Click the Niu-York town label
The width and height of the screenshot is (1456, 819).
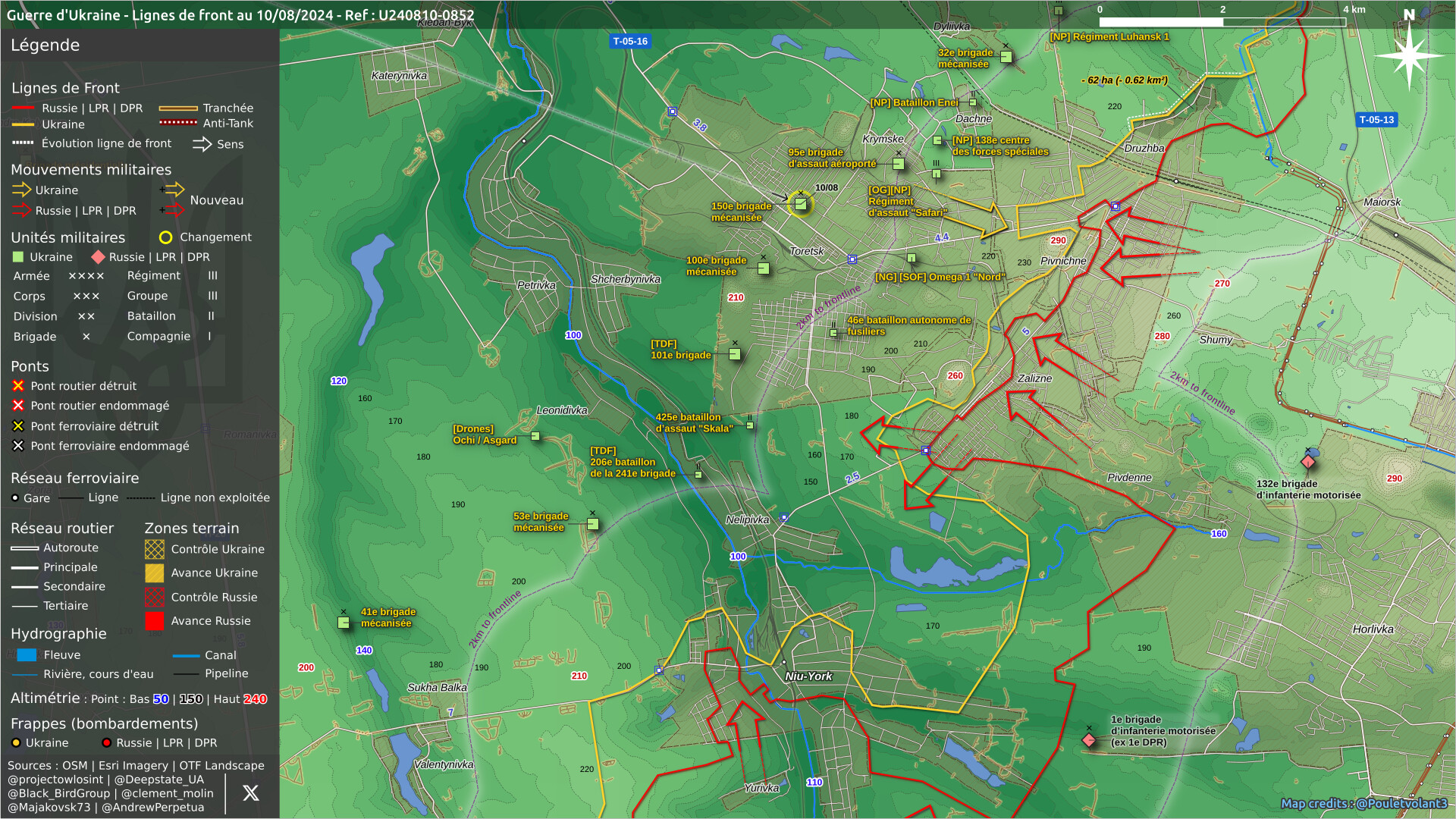point(808,676)
